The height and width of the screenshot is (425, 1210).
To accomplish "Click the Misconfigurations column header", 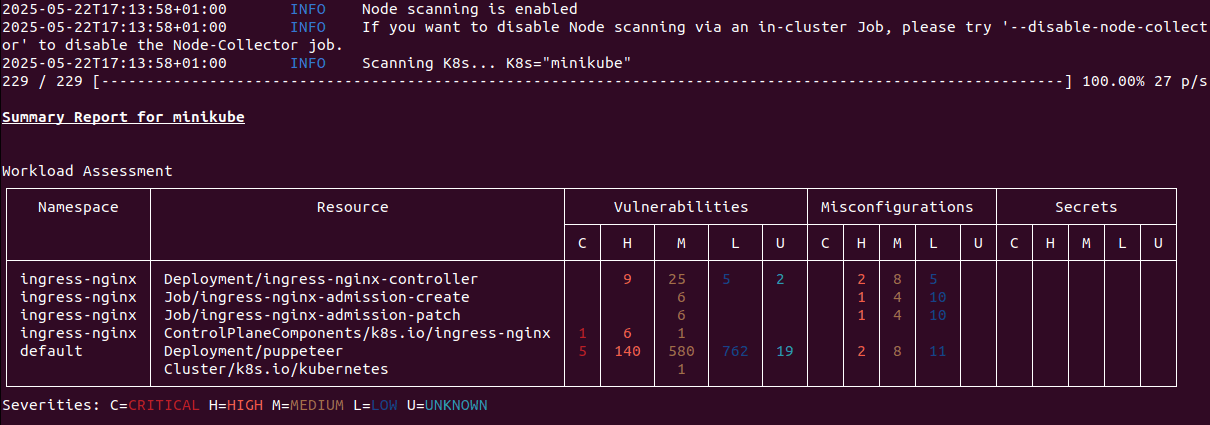I will coord(897,207).
